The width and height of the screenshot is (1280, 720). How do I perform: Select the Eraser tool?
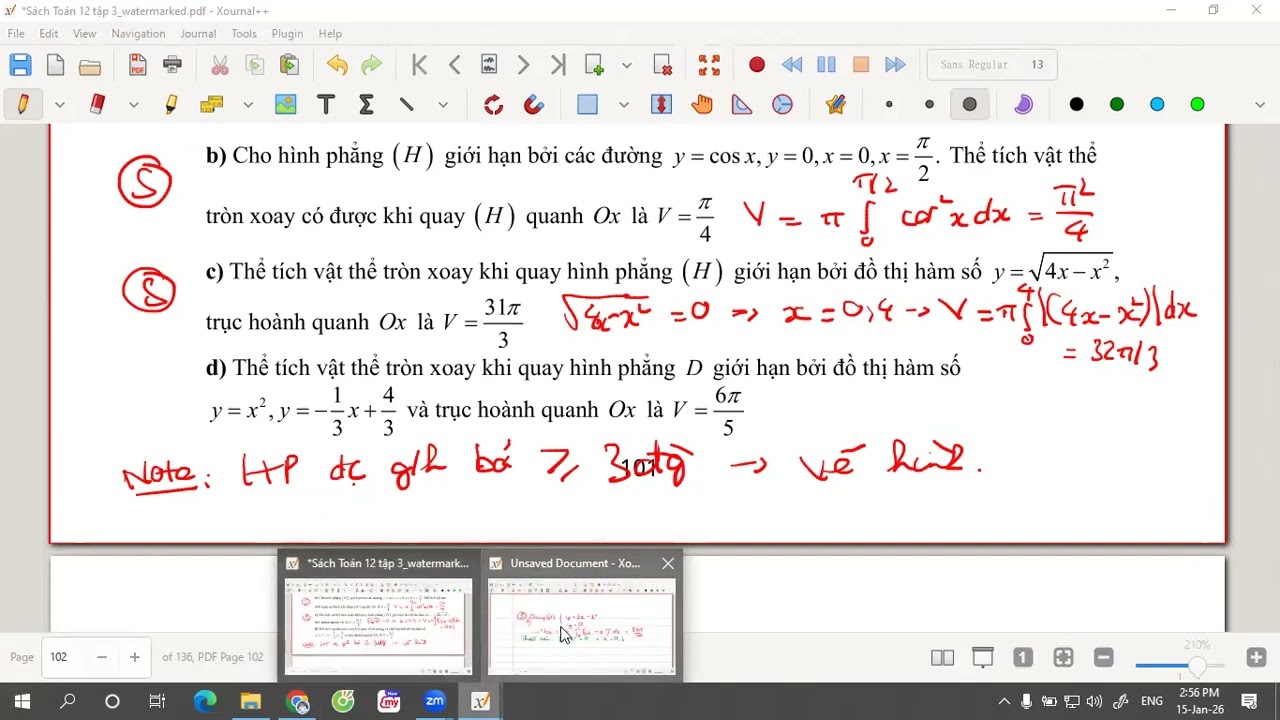click(97, 104)
